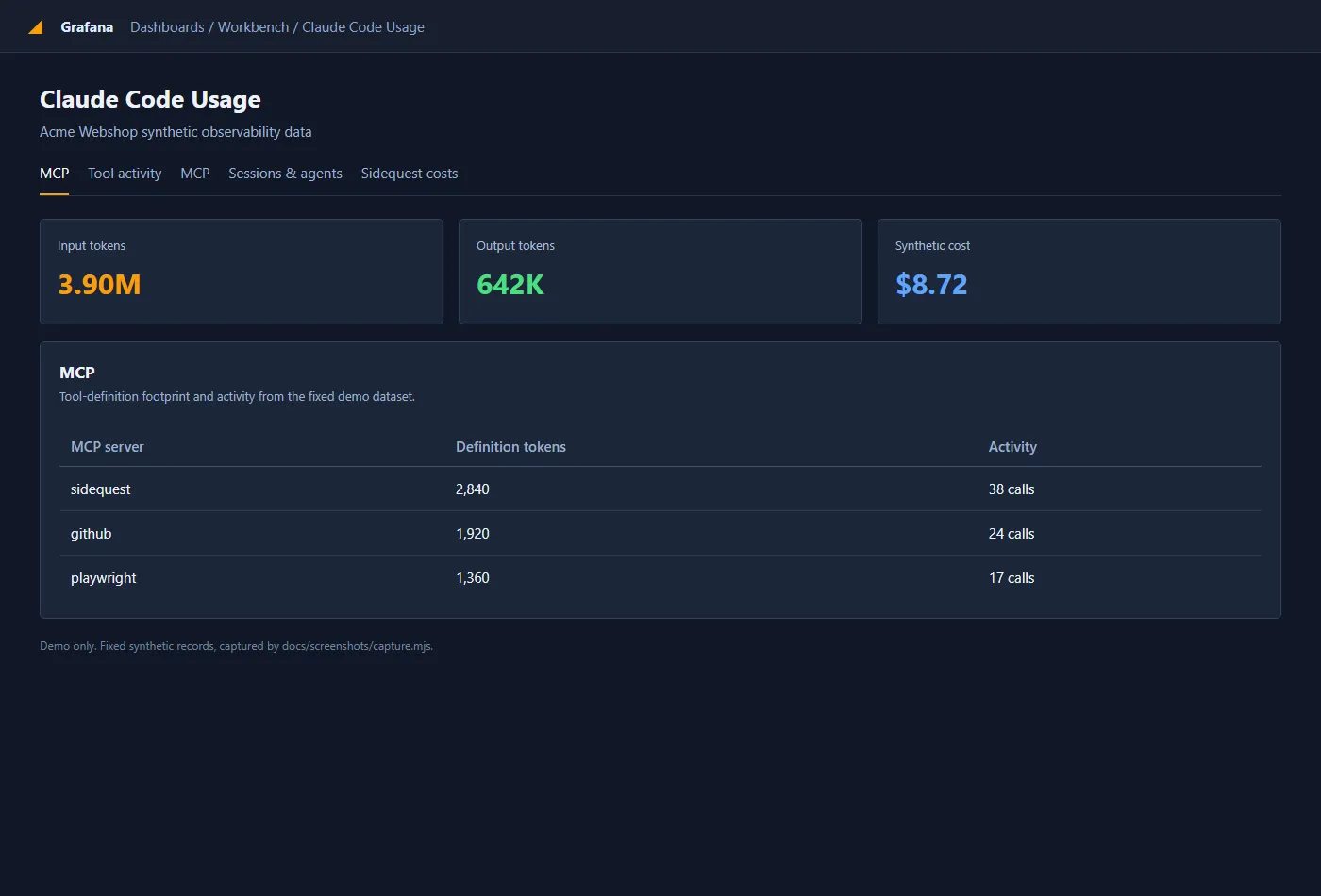Image resolution: width=1321 pixels, height=896 pixels.
Task: Click the Synthetic cost $8.72 panel
Action: coord(1079,272)
